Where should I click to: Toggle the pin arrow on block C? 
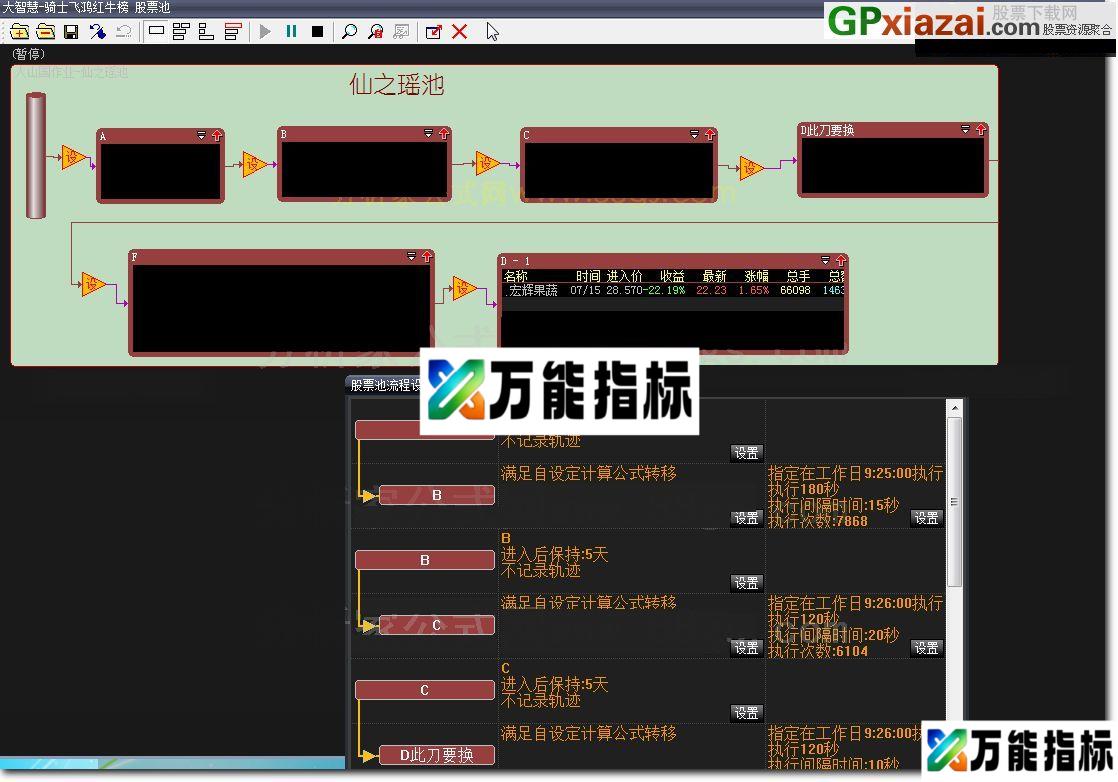coord(709,133)
